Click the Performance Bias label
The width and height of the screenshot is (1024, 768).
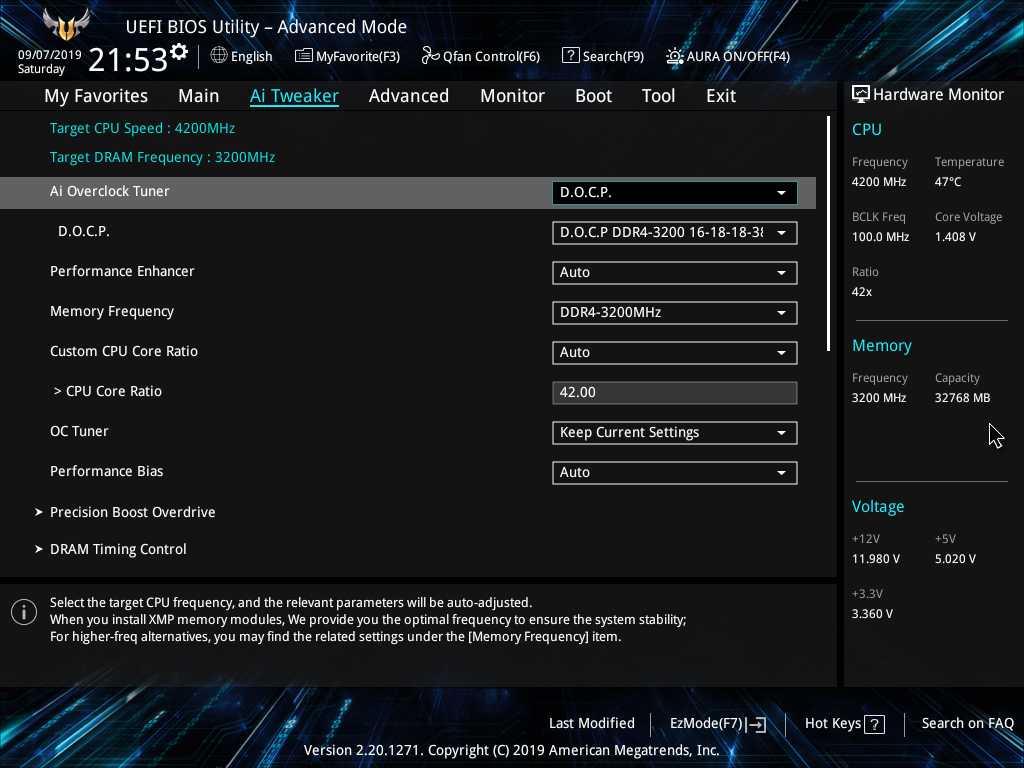[x=106, y=471]
